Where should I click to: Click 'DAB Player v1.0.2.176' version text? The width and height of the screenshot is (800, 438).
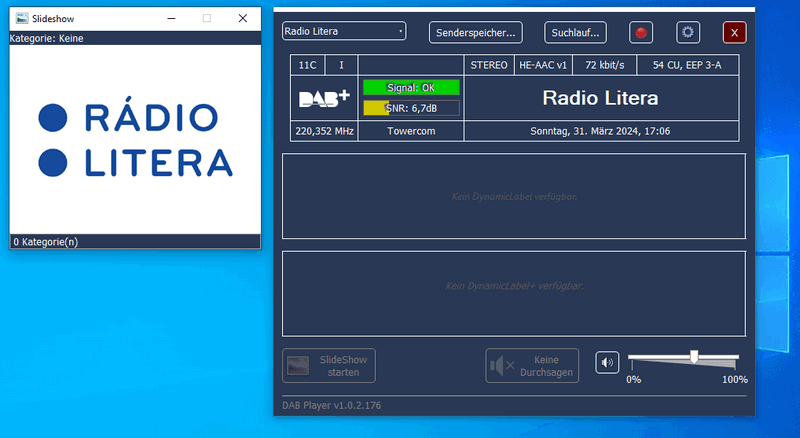tap(332, 405)
